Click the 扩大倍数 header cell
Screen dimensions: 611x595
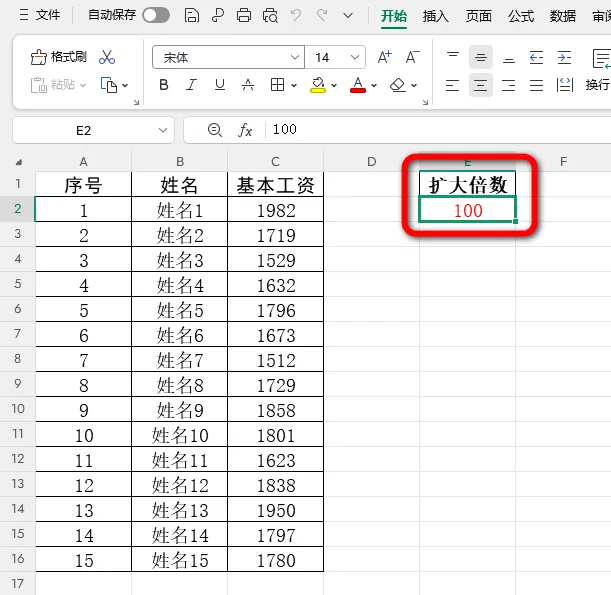[x=468, y=185]
